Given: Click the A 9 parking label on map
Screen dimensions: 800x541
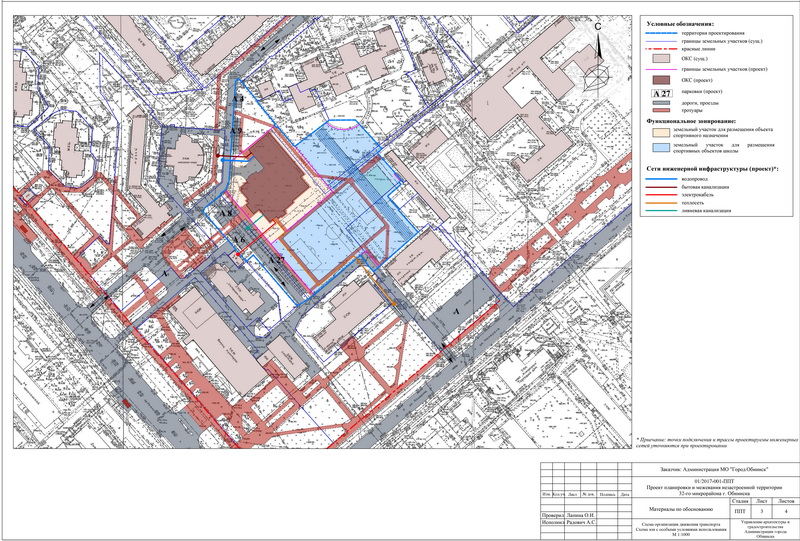Looking at the screenshot, I should click(236, 131).
